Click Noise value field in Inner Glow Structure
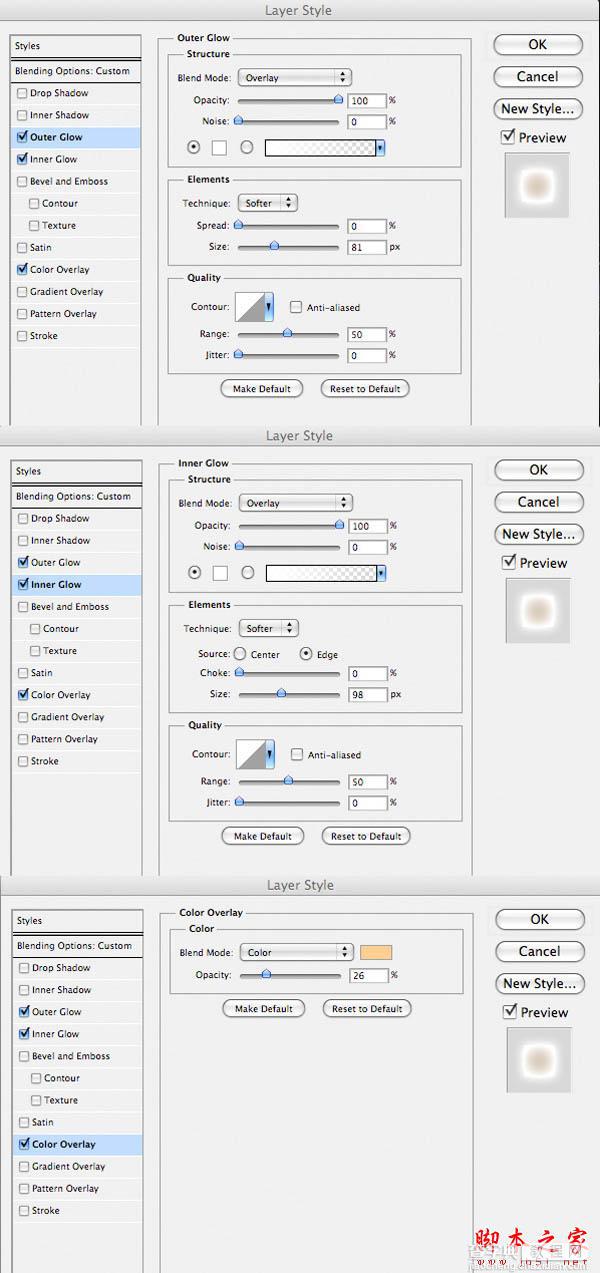The image size is (600, 1273). point(369,547)
